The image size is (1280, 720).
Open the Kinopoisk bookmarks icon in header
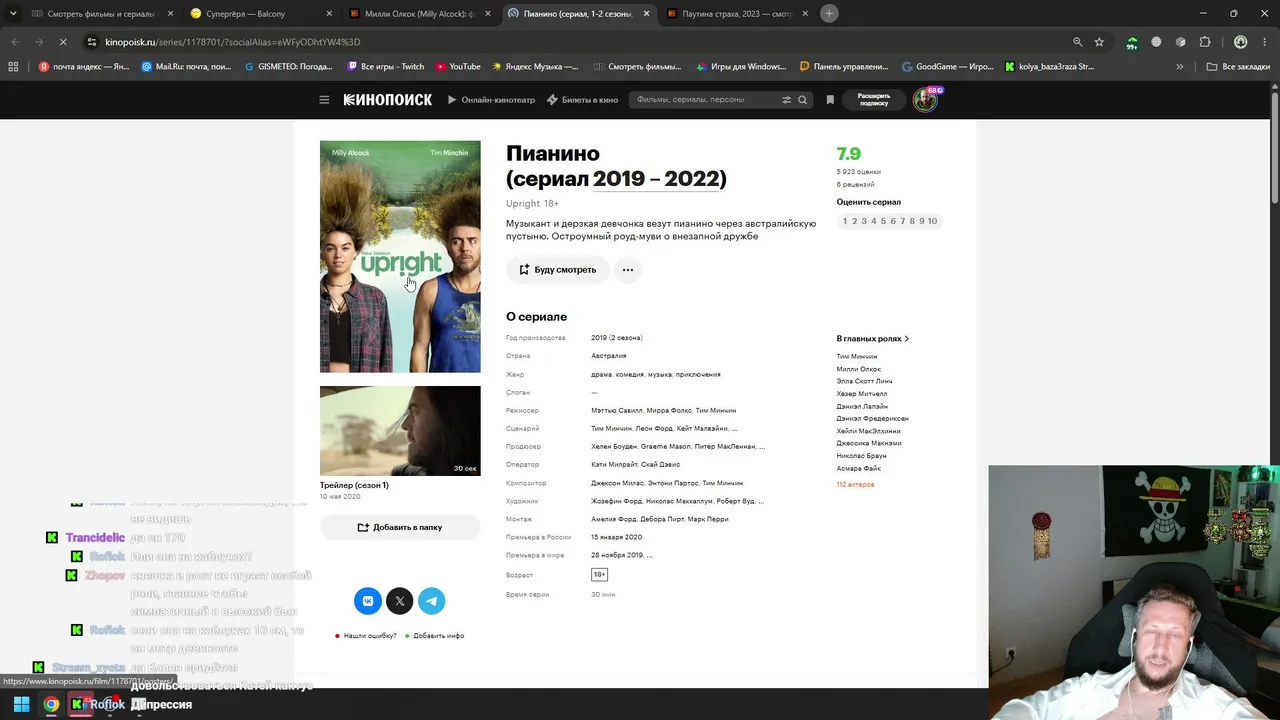[830, 100]
